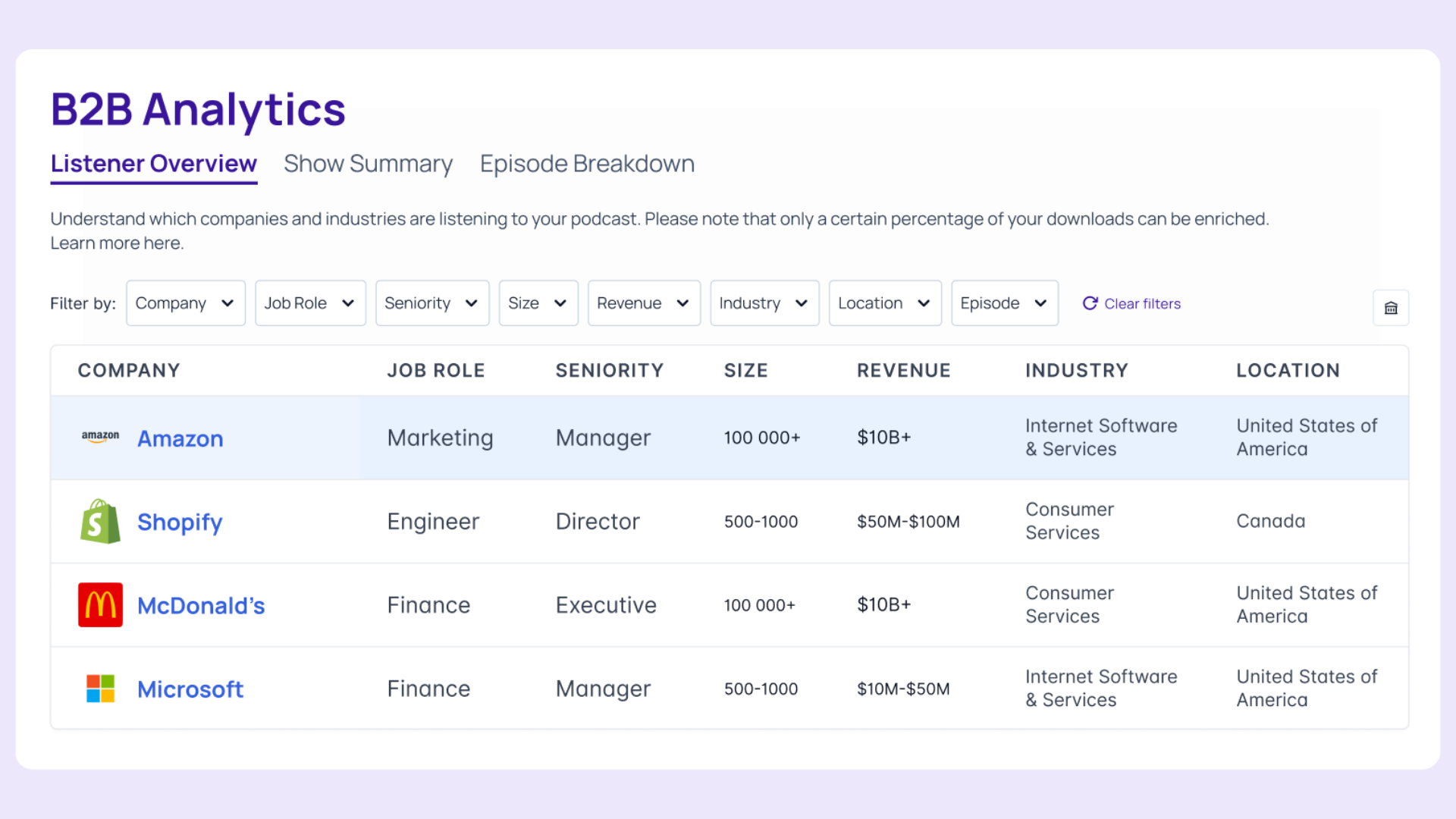Expand the Size filter dropdown
The image size is (1456, 819).
coord(538,303)
